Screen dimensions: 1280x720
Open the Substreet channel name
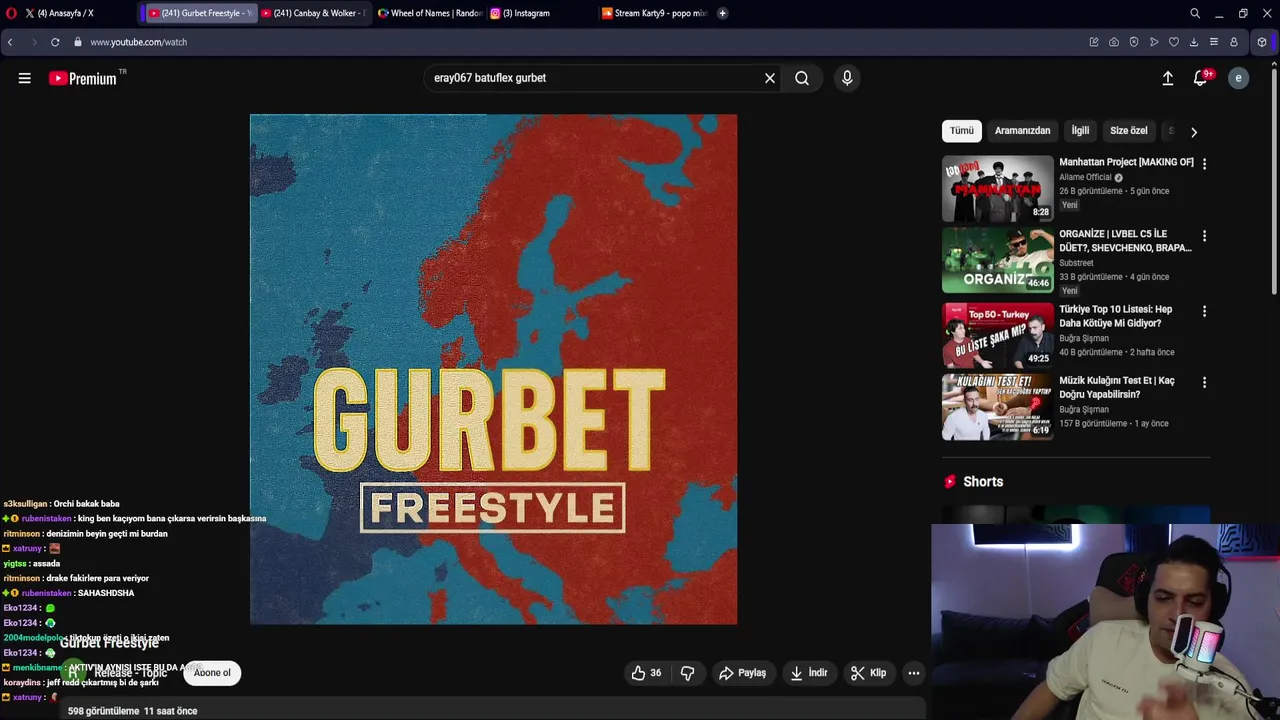(1076, 263)
